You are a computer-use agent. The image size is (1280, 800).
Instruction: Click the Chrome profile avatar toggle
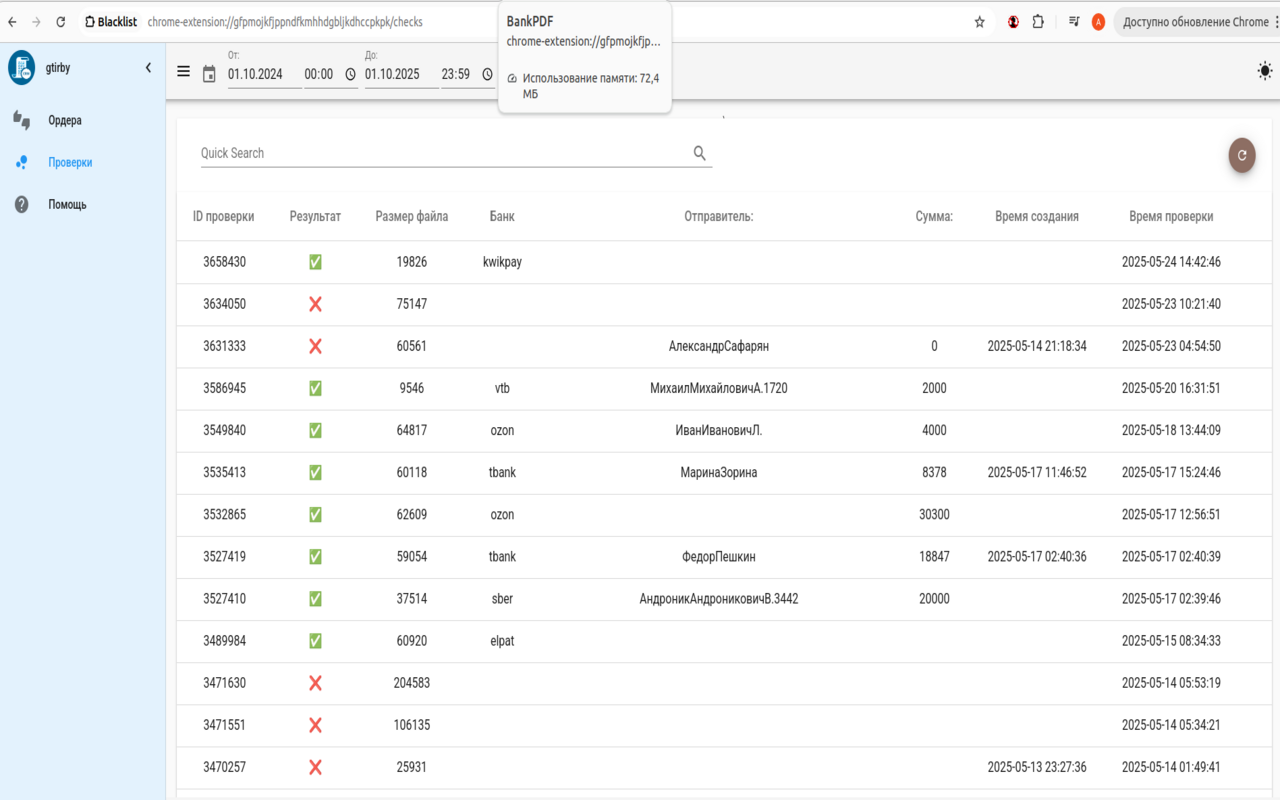(1101, 21)
